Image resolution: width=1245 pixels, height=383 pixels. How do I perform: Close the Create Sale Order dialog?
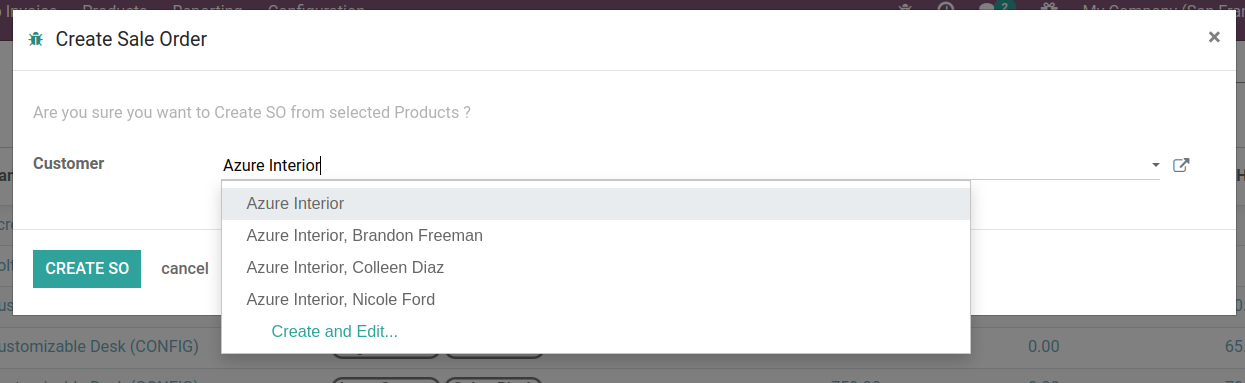pos(1214,37)
